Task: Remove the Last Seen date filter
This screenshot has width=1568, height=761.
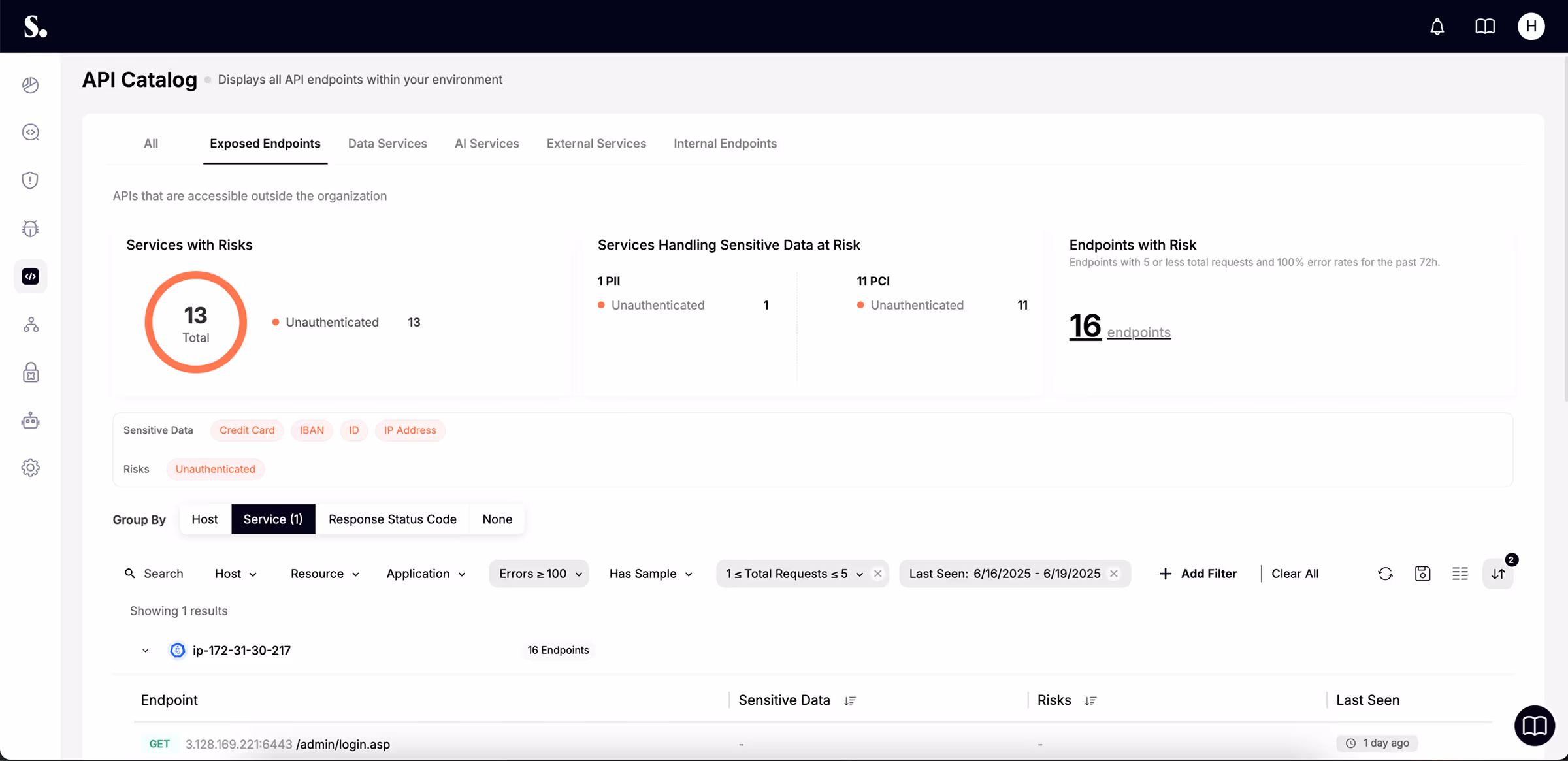Action: (x=1114, y=574)
